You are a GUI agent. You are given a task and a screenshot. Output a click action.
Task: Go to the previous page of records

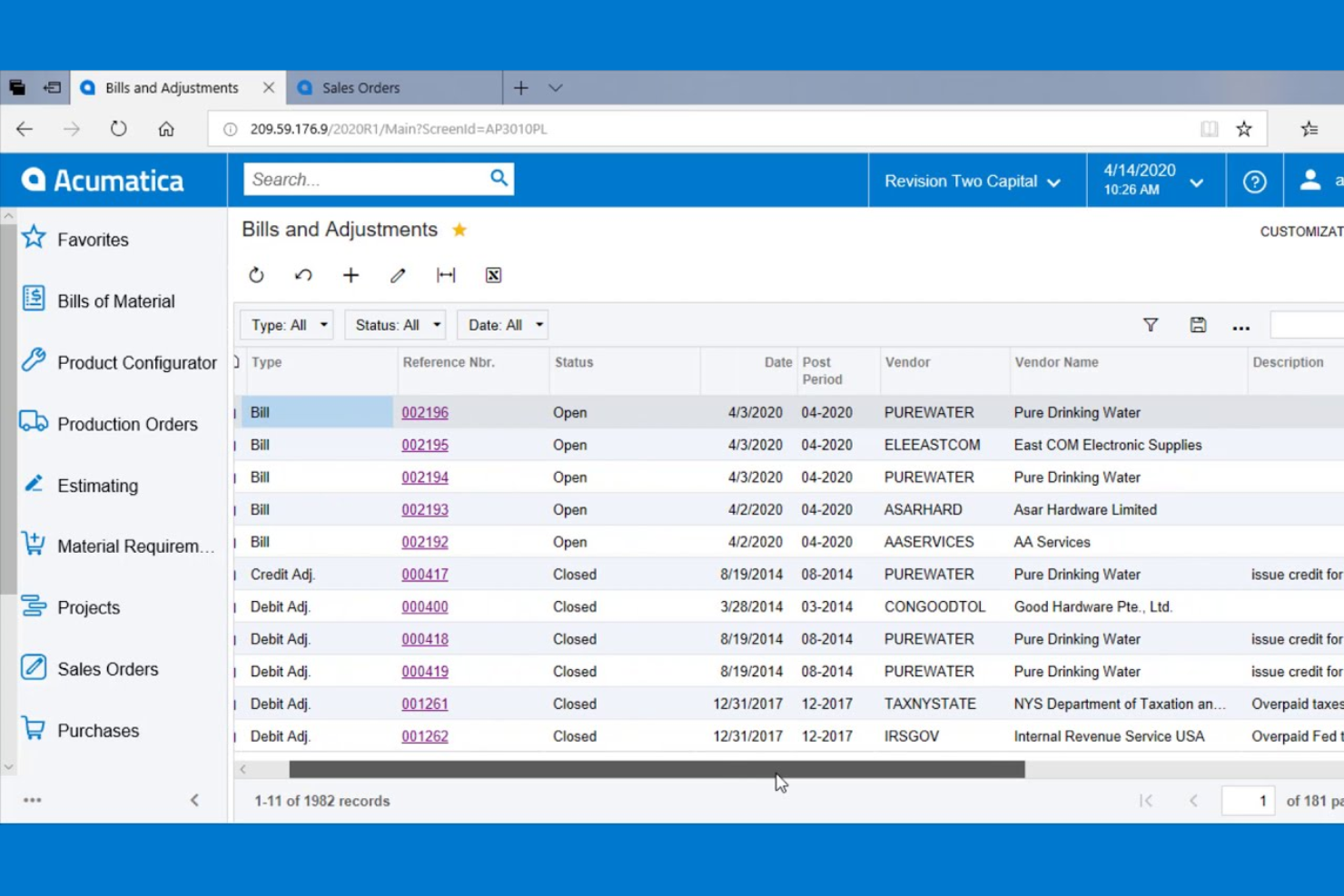[1193, 801]
